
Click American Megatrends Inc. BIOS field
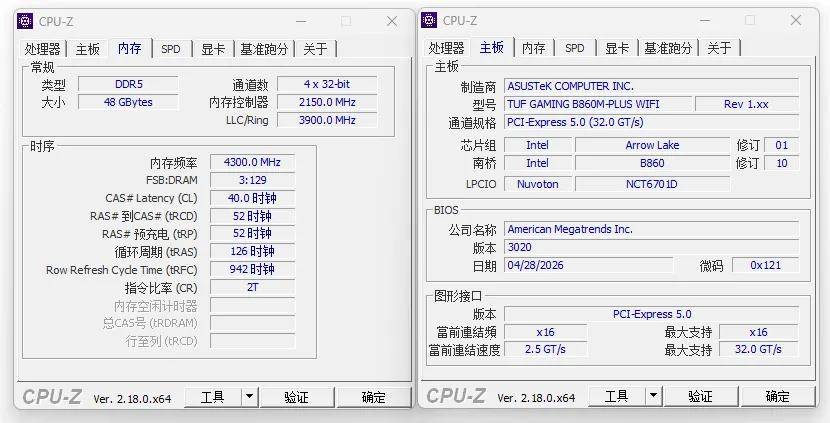coord(651,229)
